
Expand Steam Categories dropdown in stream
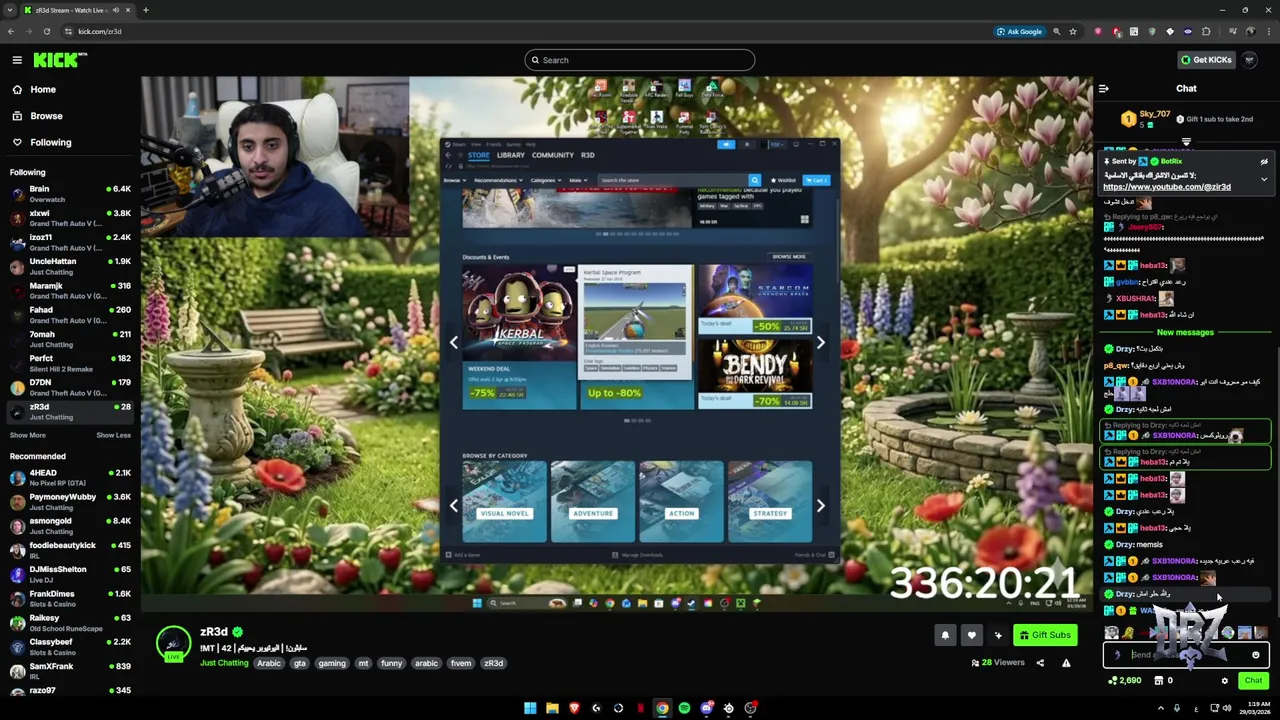pos(545,180)
